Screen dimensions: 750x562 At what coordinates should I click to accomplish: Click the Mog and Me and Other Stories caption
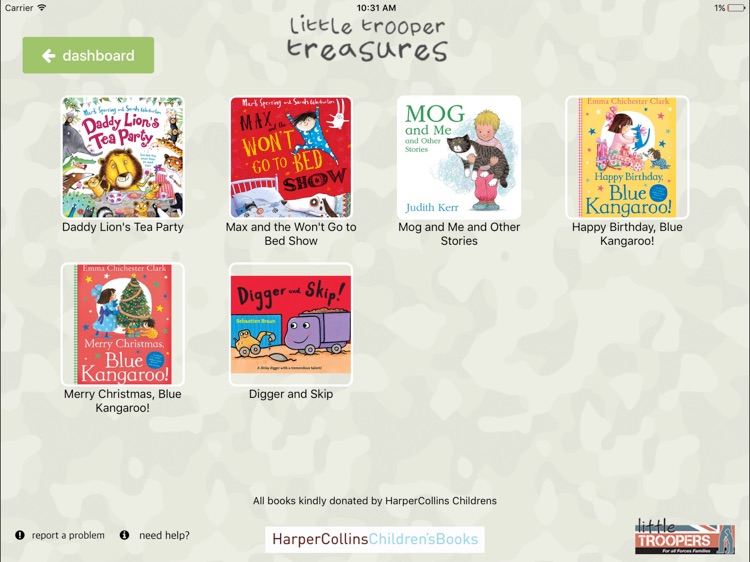click(459, 234)
